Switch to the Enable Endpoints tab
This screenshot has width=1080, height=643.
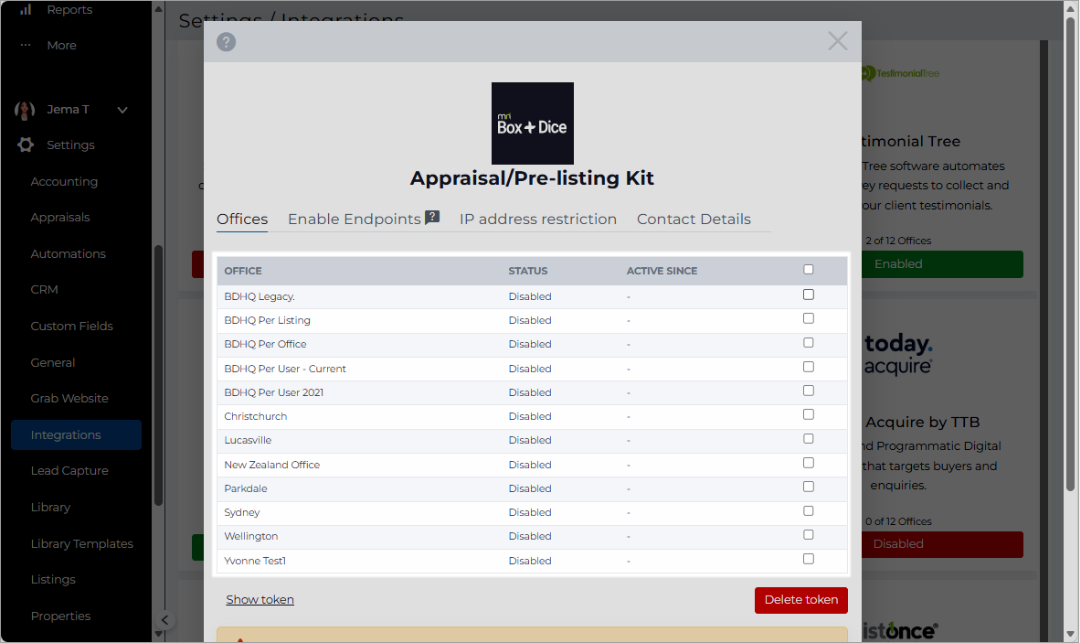[x=354, y=219]
